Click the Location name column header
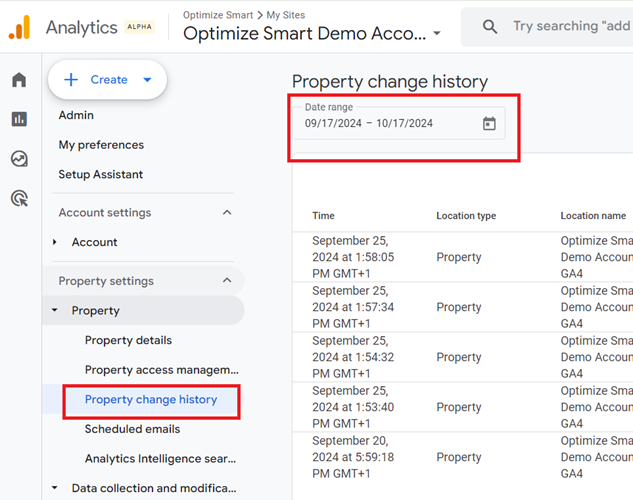633x500 pixels. (593, 216)
